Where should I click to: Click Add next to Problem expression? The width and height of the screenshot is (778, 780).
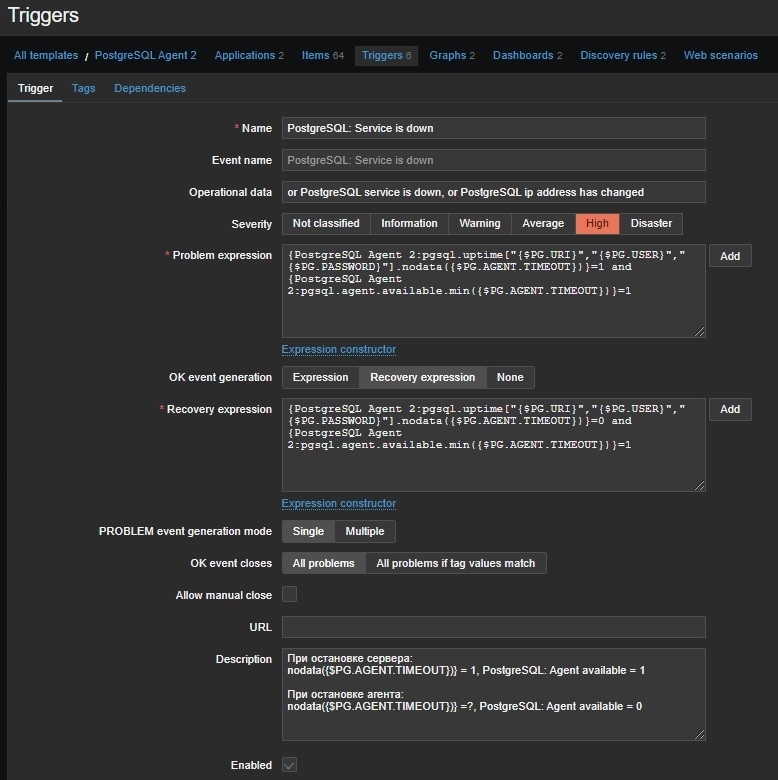[730, 256]
